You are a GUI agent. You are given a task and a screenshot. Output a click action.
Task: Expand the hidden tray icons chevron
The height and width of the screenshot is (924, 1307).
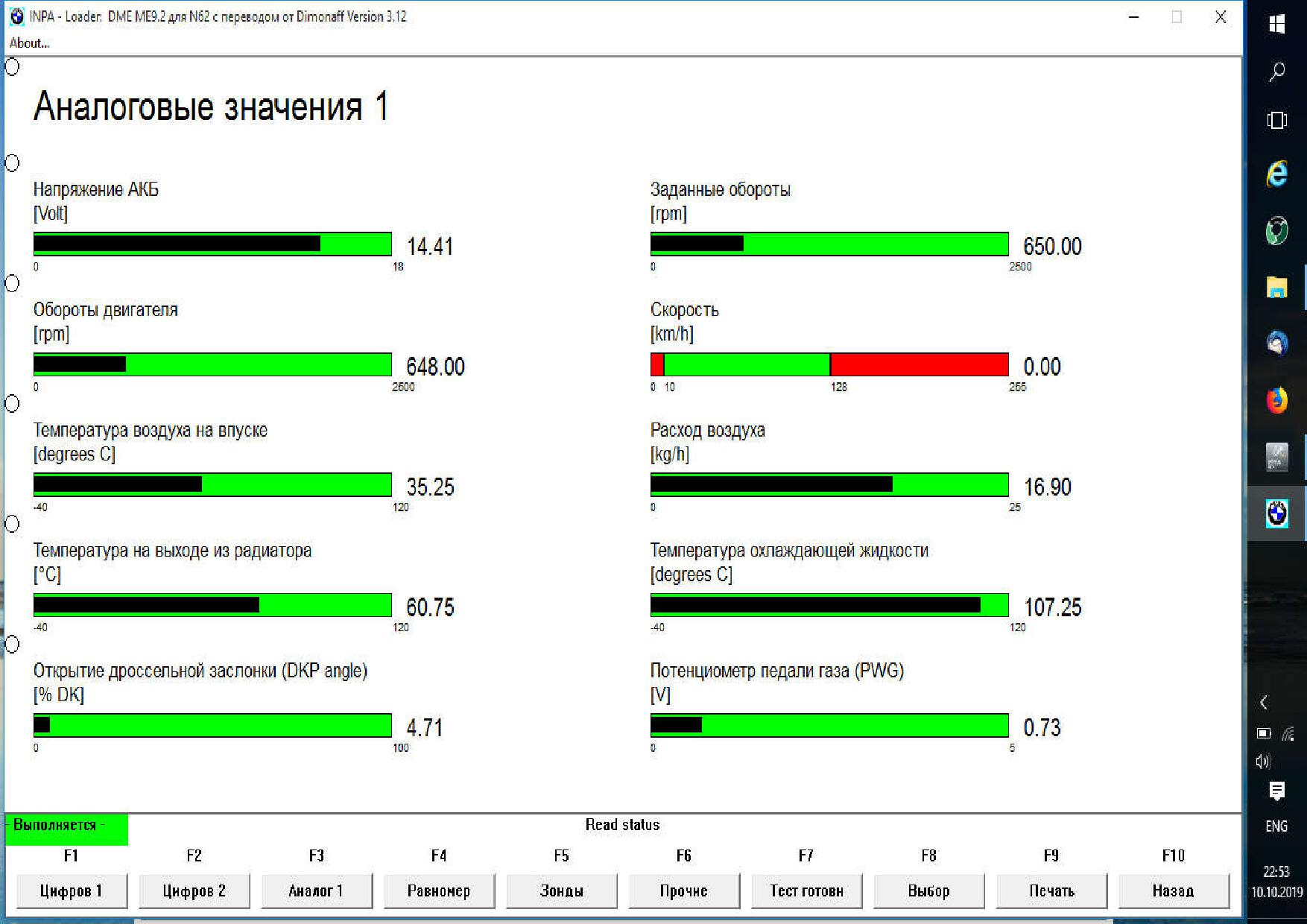[x=1264, y=702]
